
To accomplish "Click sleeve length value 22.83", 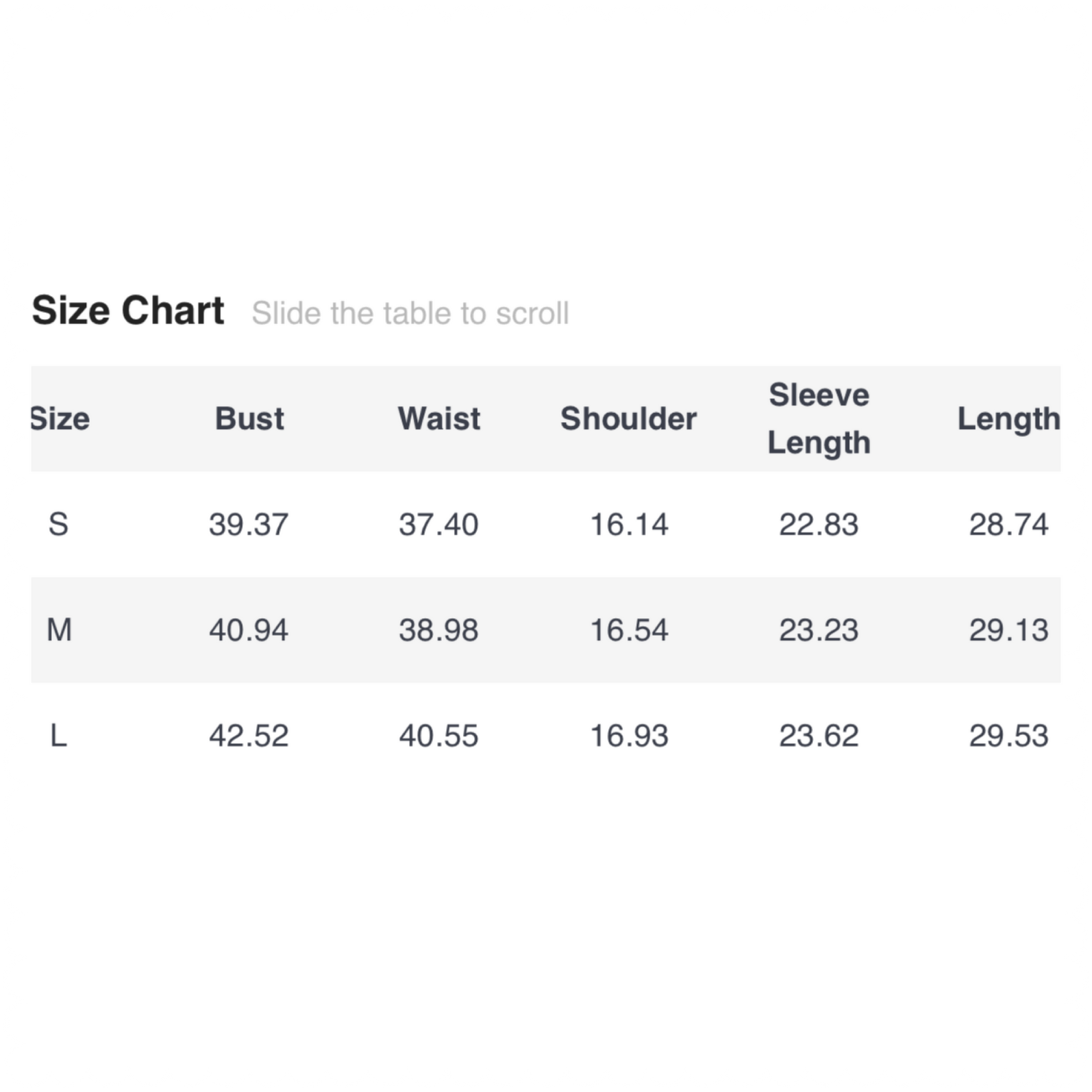I will [819, 525].
